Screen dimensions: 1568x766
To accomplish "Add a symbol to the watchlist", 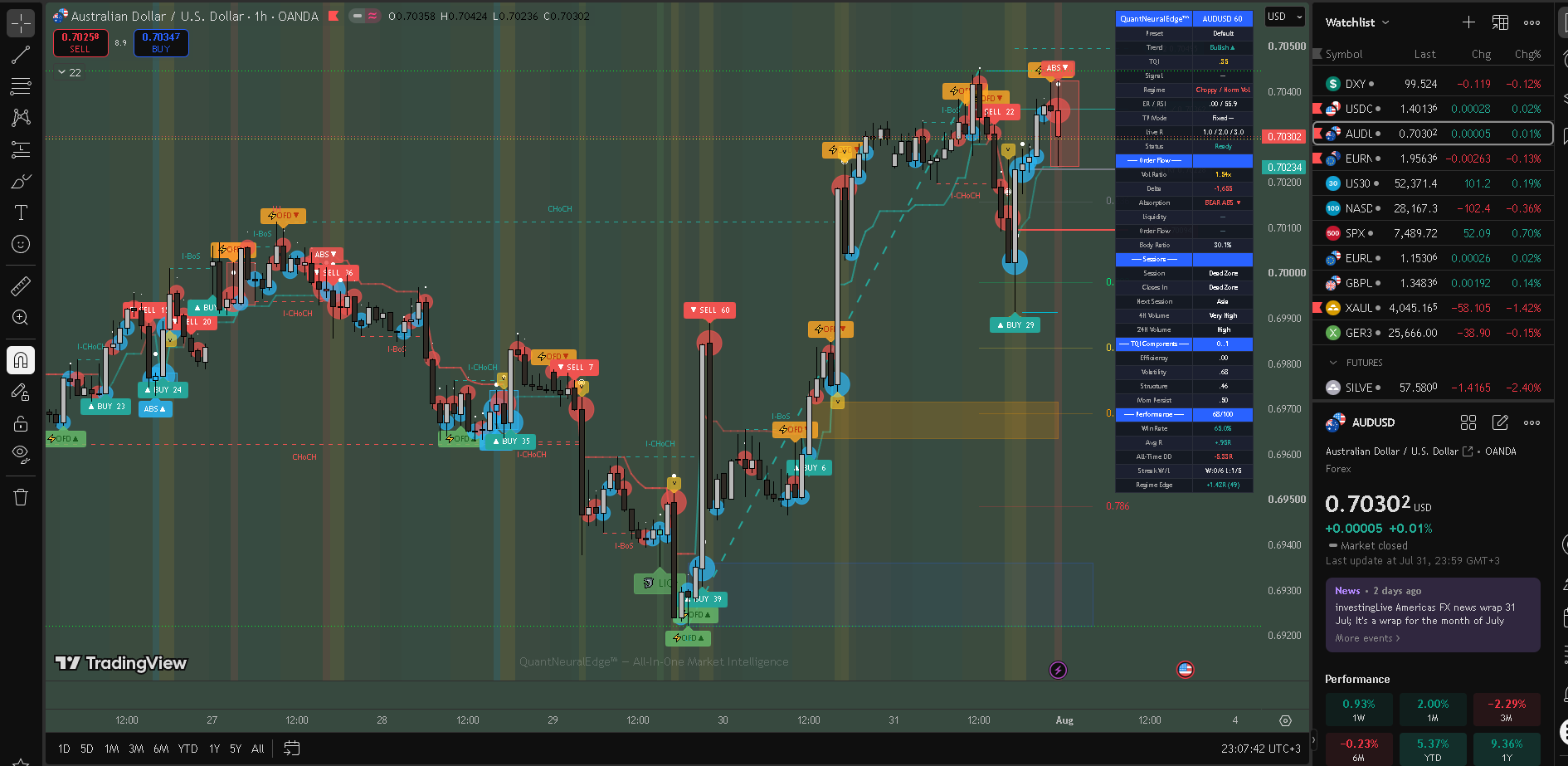I will tap(1468, 22).
